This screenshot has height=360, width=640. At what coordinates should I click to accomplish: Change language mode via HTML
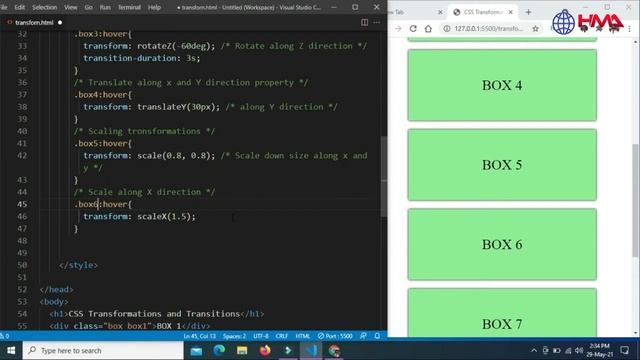(x=302, y=336)
